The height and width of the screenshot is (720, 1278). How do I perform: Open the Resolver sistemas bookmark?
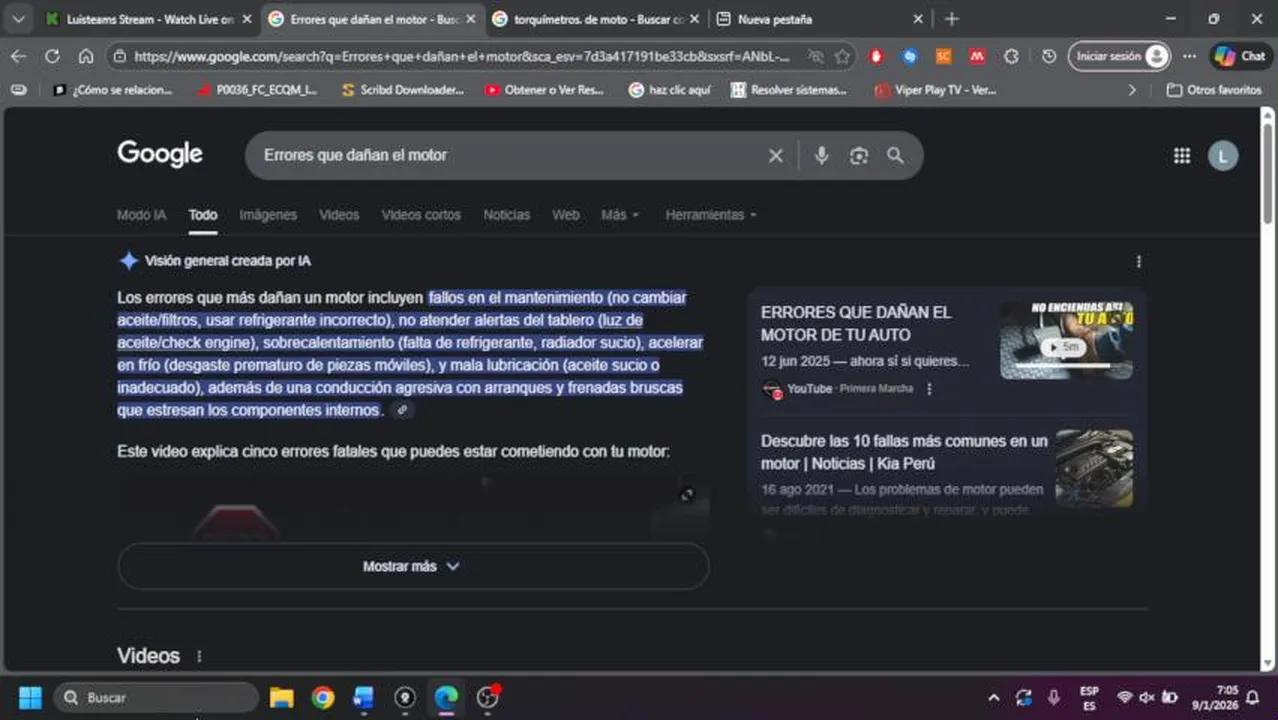pos(789,90)
